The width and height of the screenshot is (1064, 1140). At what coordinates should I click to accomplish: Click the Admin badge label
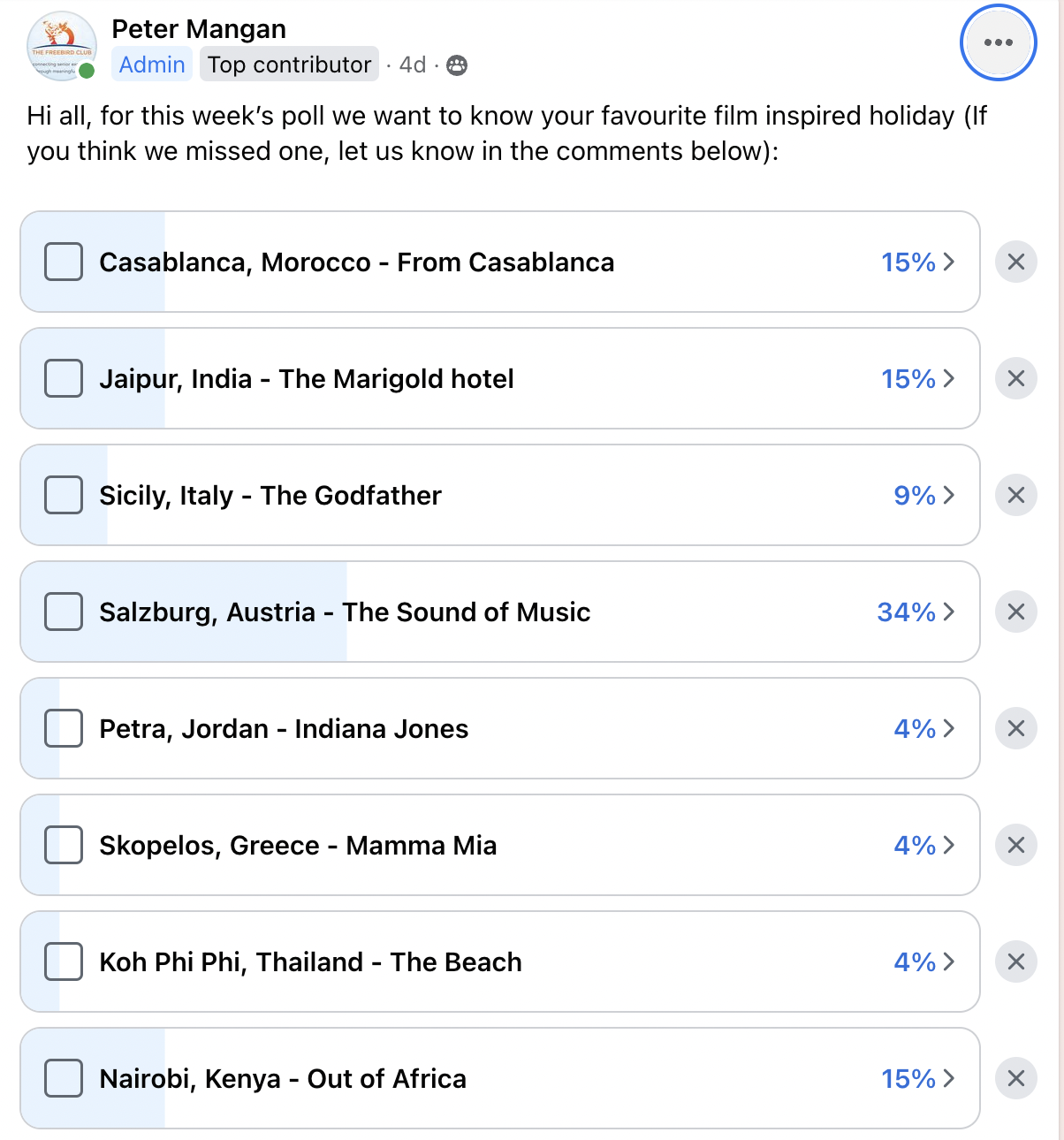pyautogui.click(x=152, y=65)
